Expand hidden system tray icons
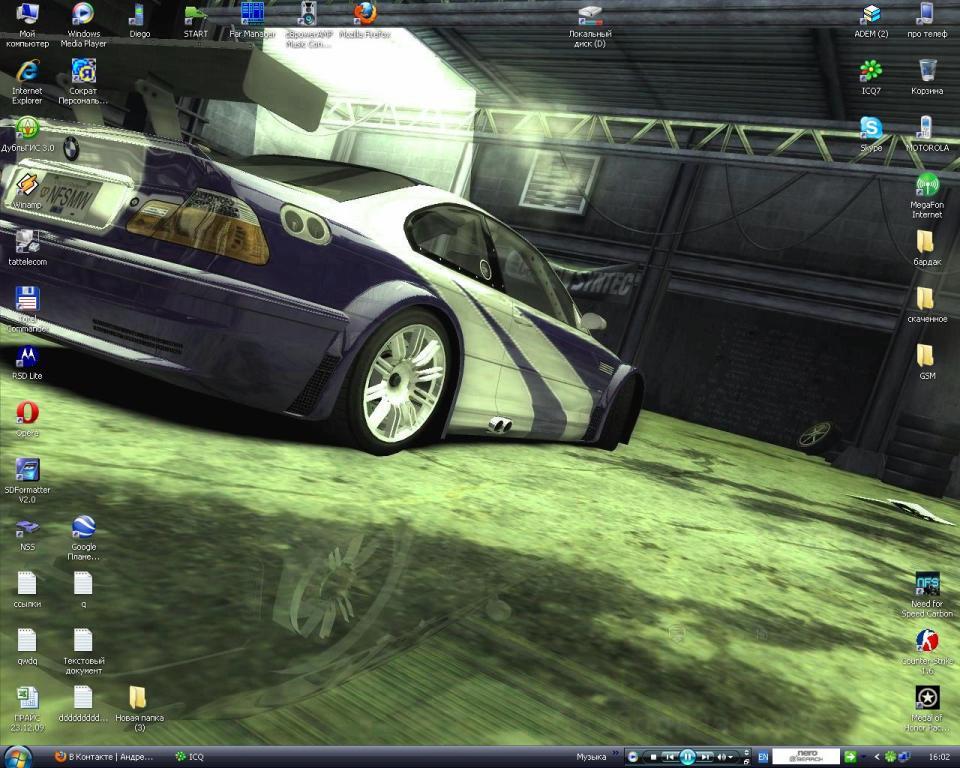960x768 pixels. [877, 757]
